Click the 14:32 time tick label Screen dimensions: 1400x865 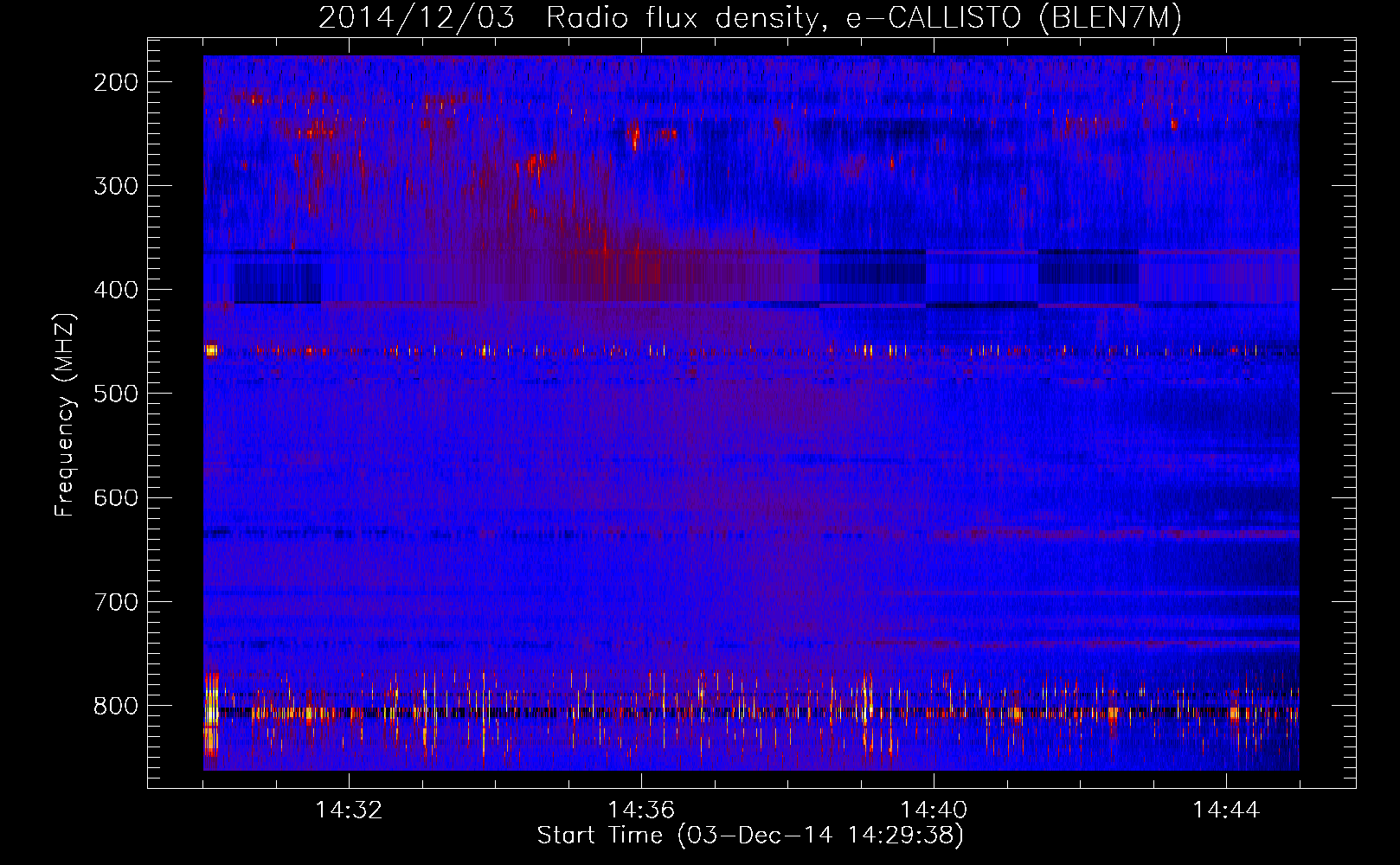pos(349,811)
